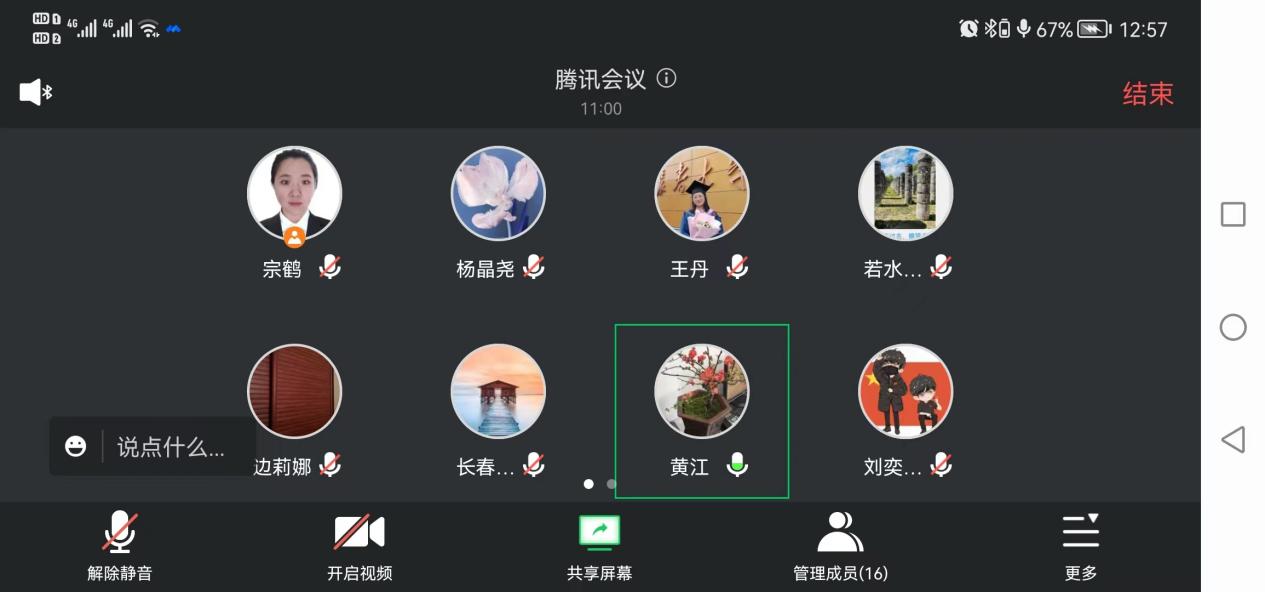Select 宗鹤's avatar
The height and width of the screenshot is (592, 1265).
coord(295,194)
